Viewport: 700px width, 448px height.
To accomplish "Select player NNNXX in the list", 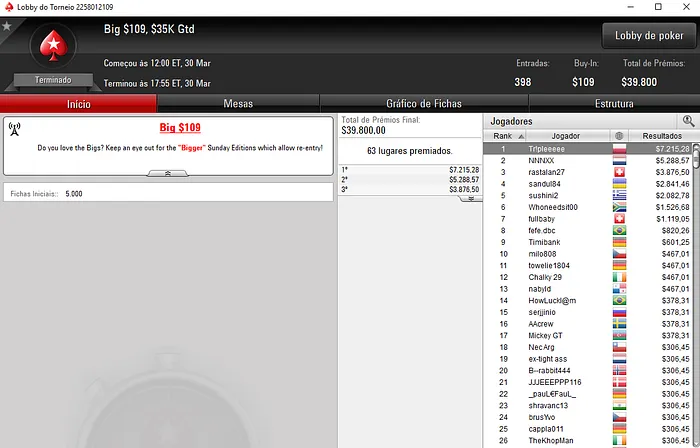I will (588, 161).
